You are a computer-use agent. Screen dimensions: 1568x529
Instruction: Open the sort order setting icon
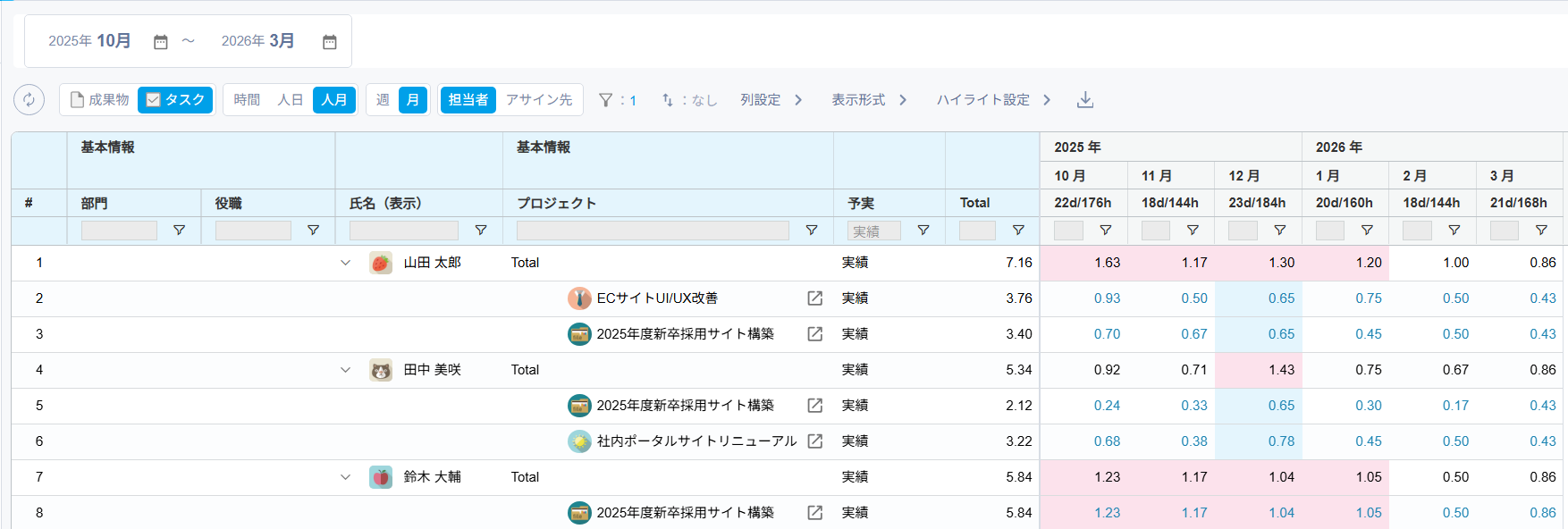coord(668,100)
